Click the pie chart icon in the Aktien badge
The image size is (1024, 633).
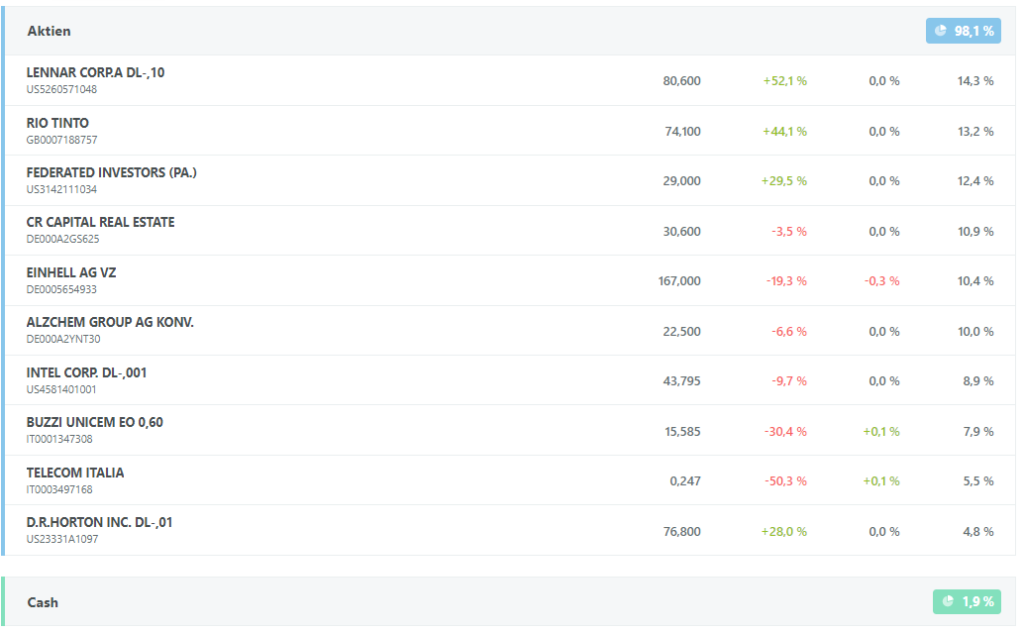tap(940, 31)
